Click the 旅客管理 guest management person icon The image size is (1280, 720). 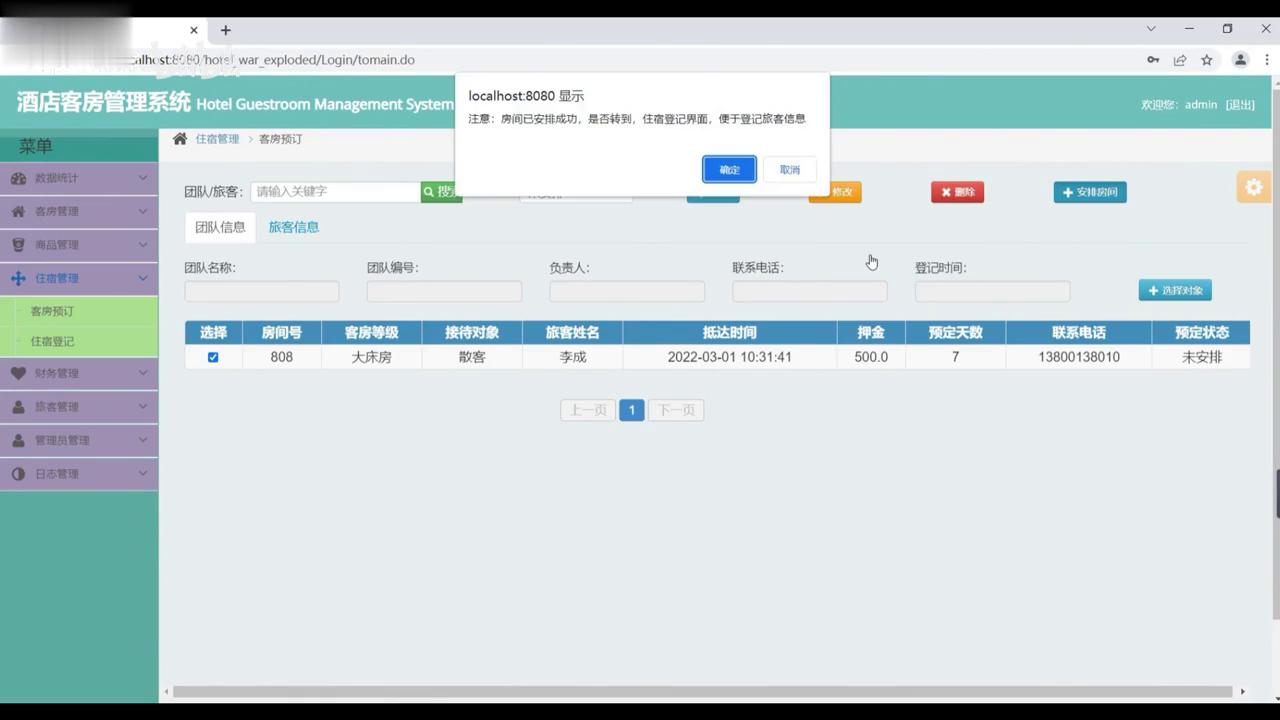(17, 406)
